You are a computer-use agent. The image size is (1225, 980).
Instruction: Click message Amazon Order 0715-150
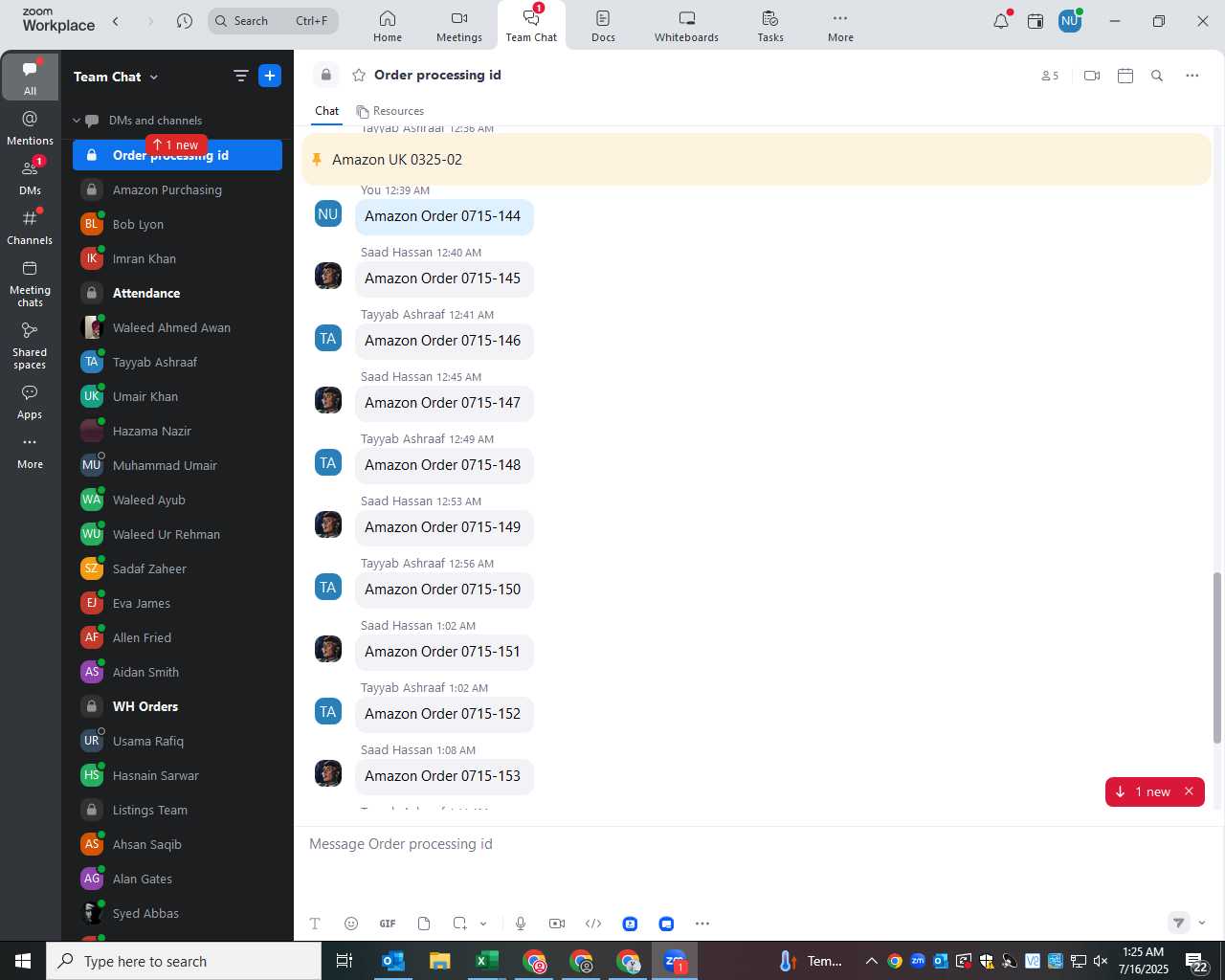(x=443, y=590)
